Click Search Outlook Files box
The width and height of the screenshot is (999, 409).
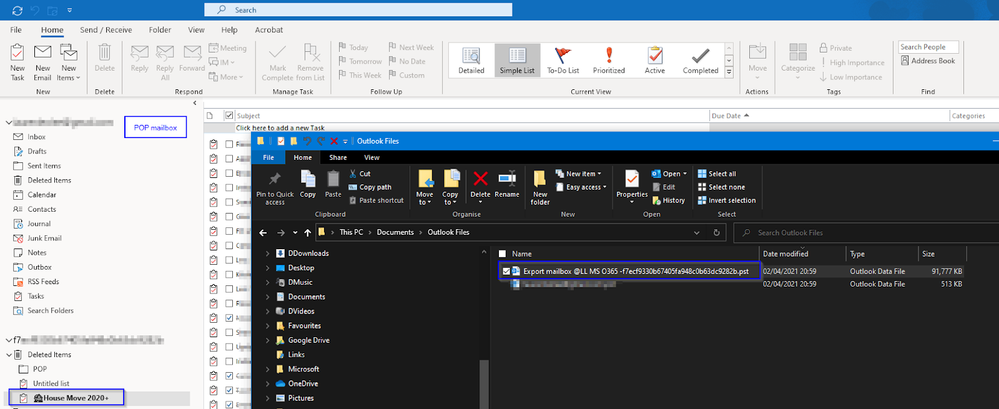[x=866, y=233]
